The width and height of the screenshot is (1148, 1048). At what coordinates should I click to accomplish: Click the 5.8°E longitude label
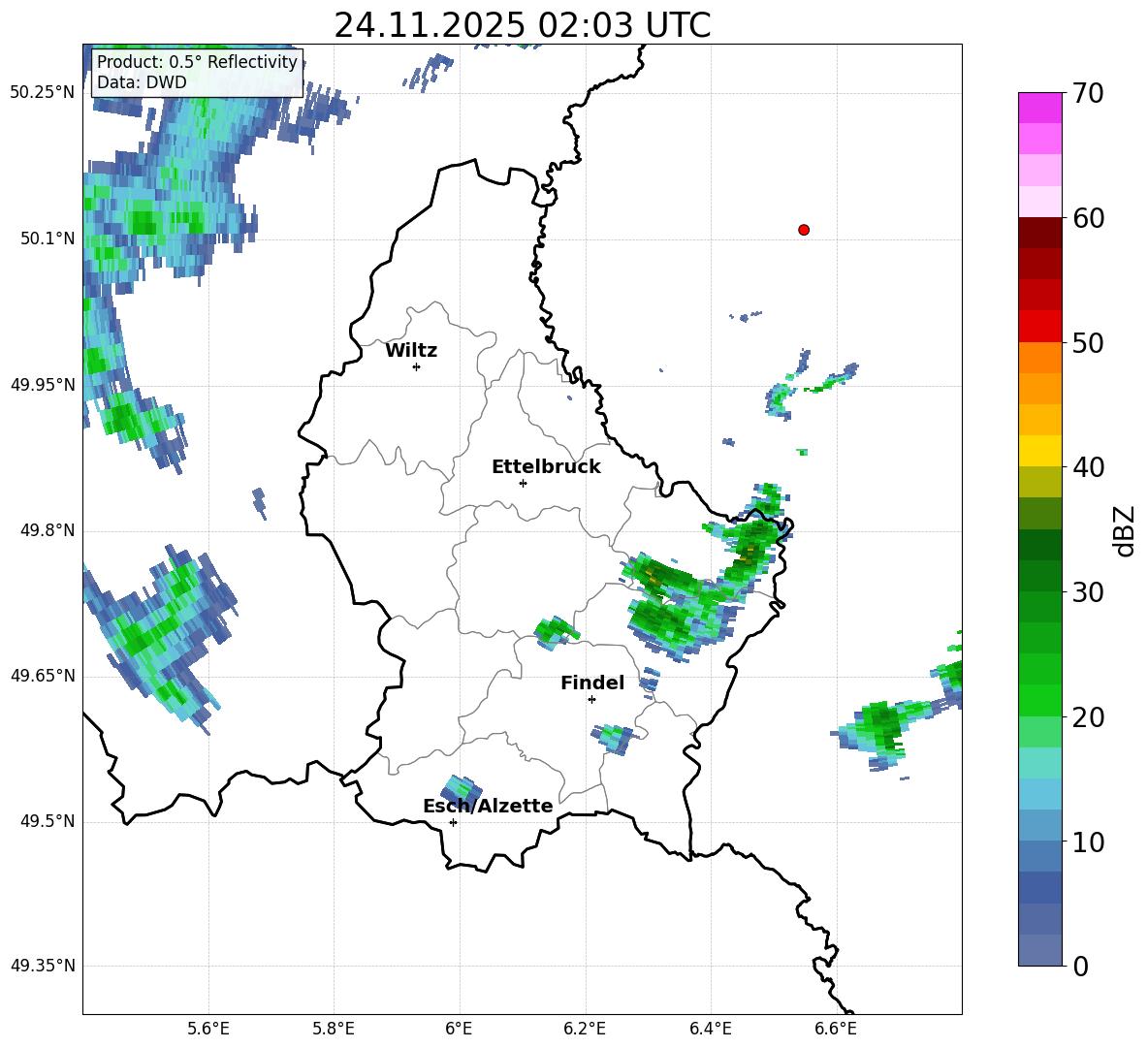[334, 1029]
